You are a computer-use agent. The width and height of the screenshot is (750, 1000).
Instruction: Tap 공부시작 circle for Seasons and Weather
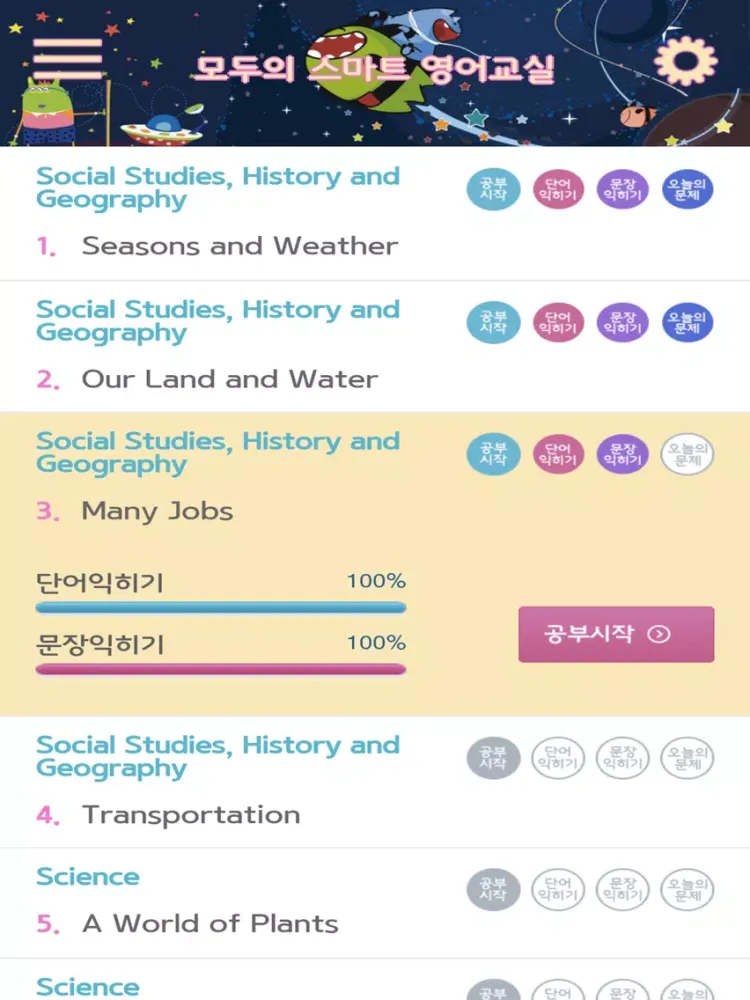493,190
